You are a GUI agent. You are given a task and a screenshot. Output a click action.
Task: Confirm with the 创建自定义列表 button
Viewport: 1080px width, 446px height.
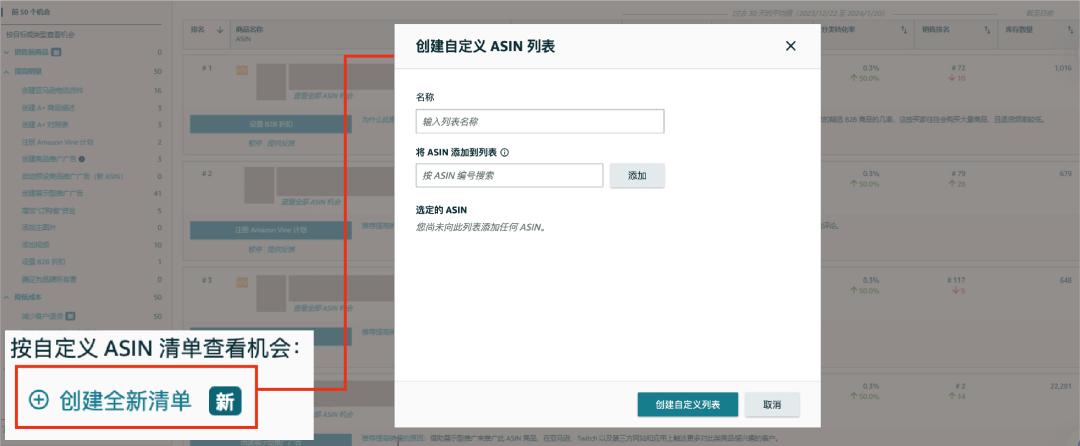point(687,405)
